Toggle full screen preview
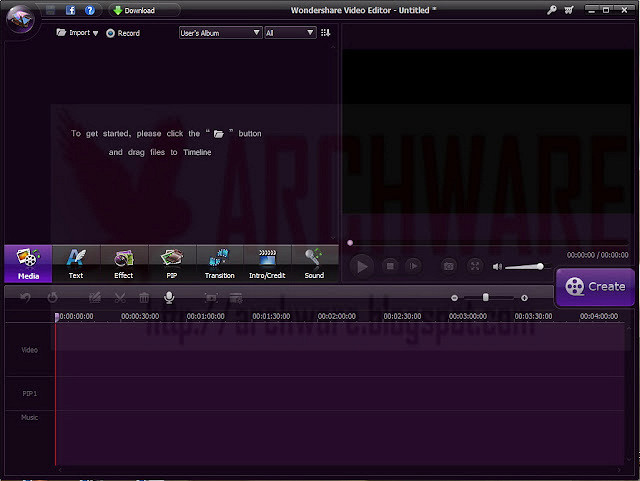This screenshot has width=640, height=481. [x=475, y=266]
